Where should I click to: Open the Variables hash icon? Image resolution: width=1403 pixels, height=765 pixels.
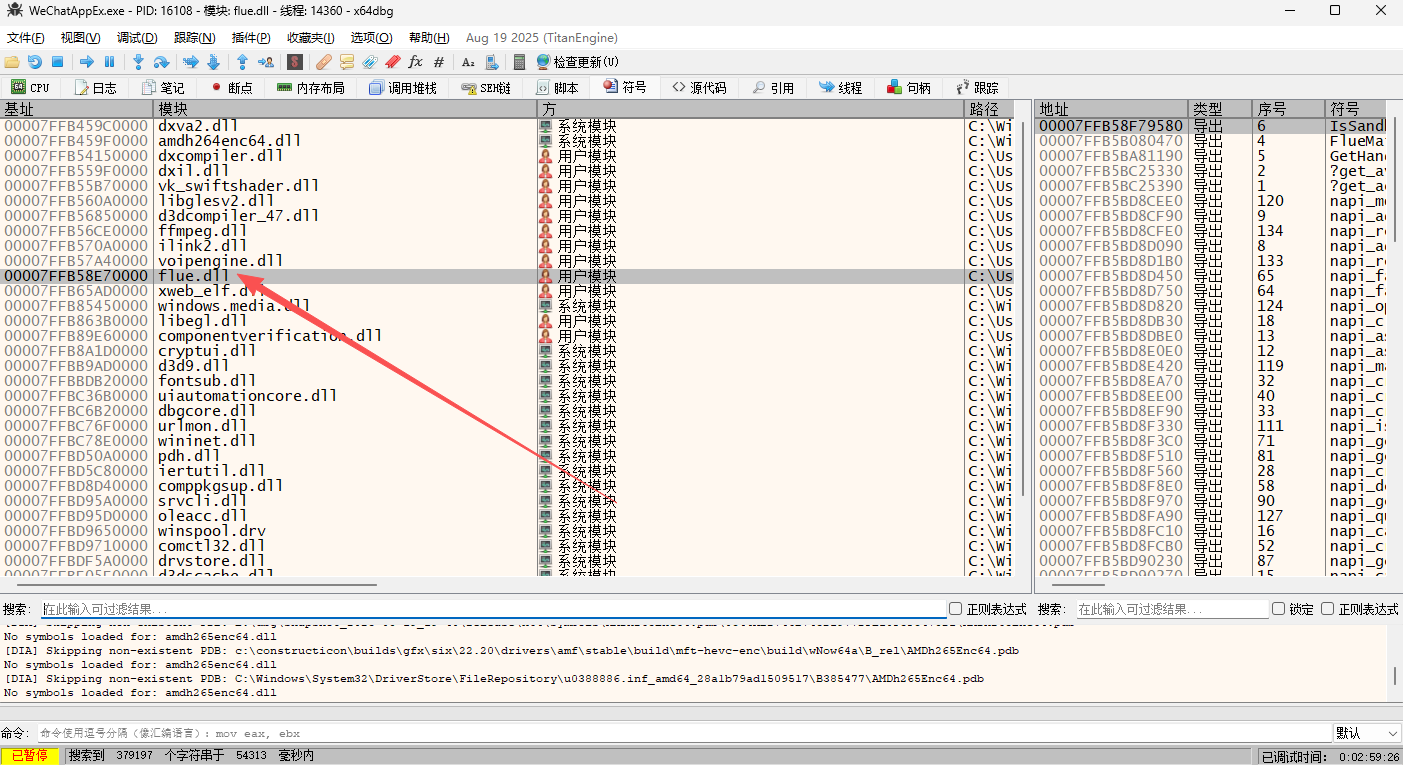438,62
